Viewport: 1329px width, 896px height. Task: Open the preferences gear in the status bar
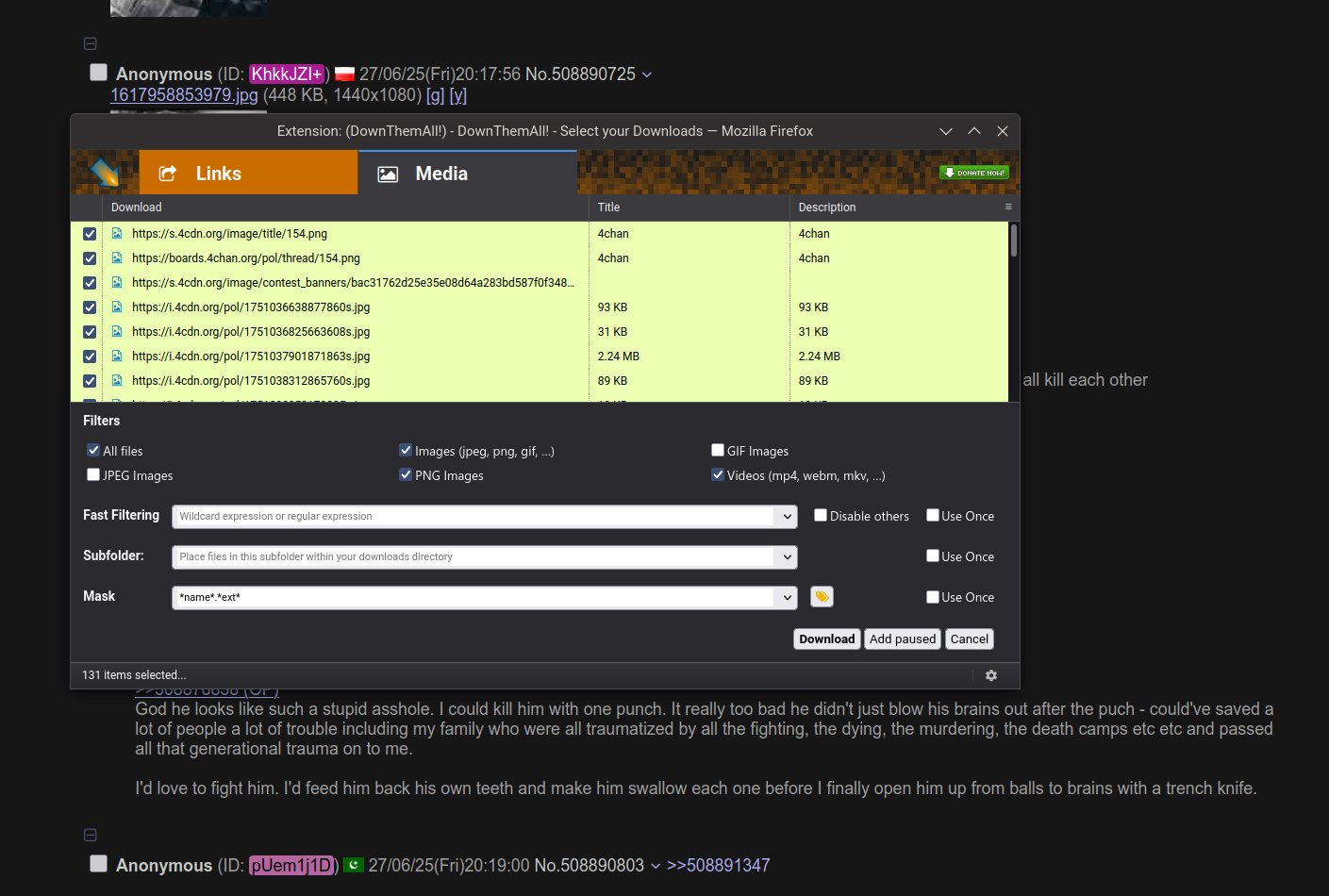click(991, 675)
